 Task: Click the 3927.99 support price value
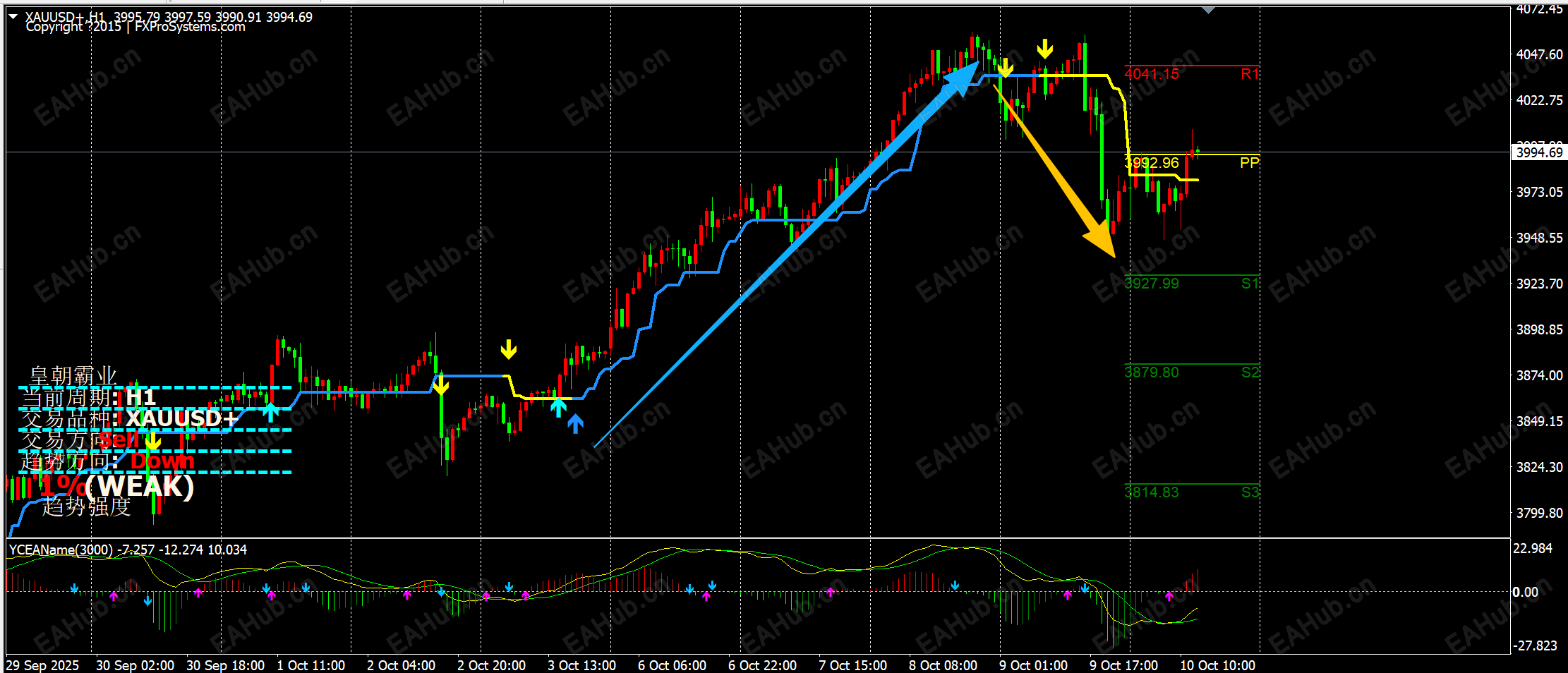(x=1152, y=284)
